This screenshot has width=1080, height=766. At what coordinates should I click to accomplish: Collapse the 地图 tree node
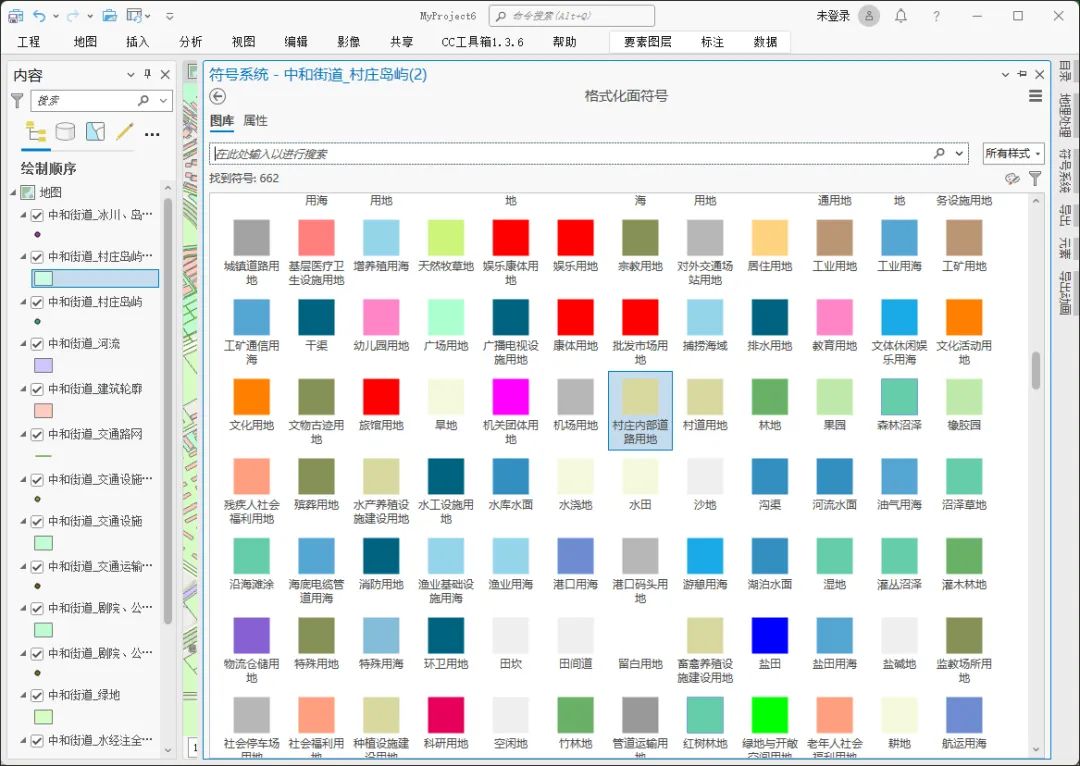13,192
